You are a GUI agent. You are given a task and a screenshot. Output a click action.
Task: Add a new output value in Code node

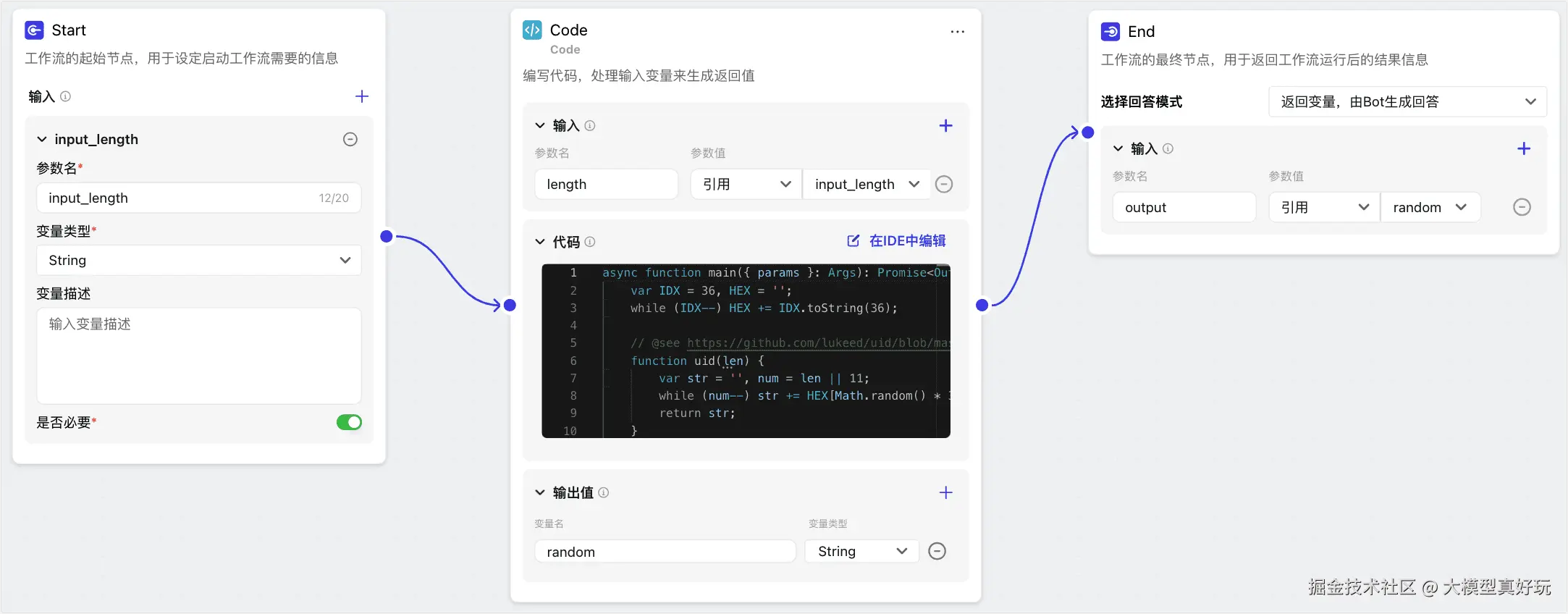click(945, 493)
